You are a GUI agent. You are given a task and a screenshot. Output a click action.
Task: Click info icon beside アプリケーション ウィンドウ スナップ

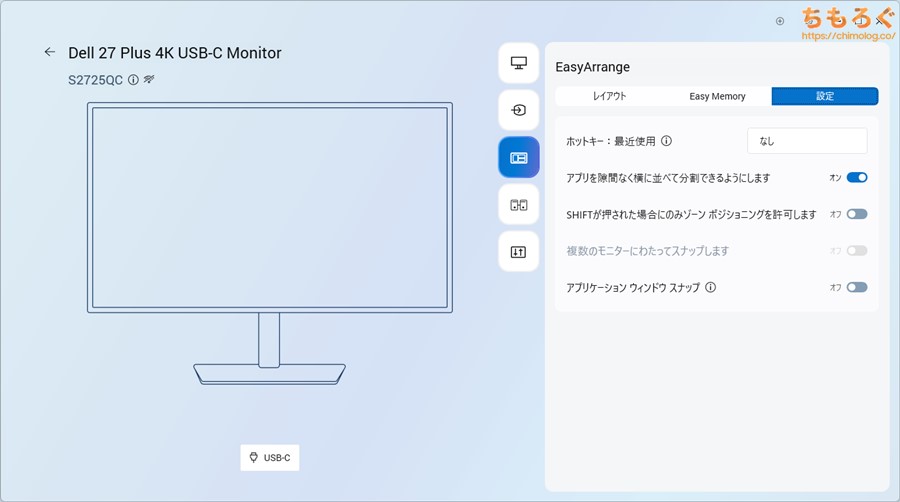coord(711,287)
